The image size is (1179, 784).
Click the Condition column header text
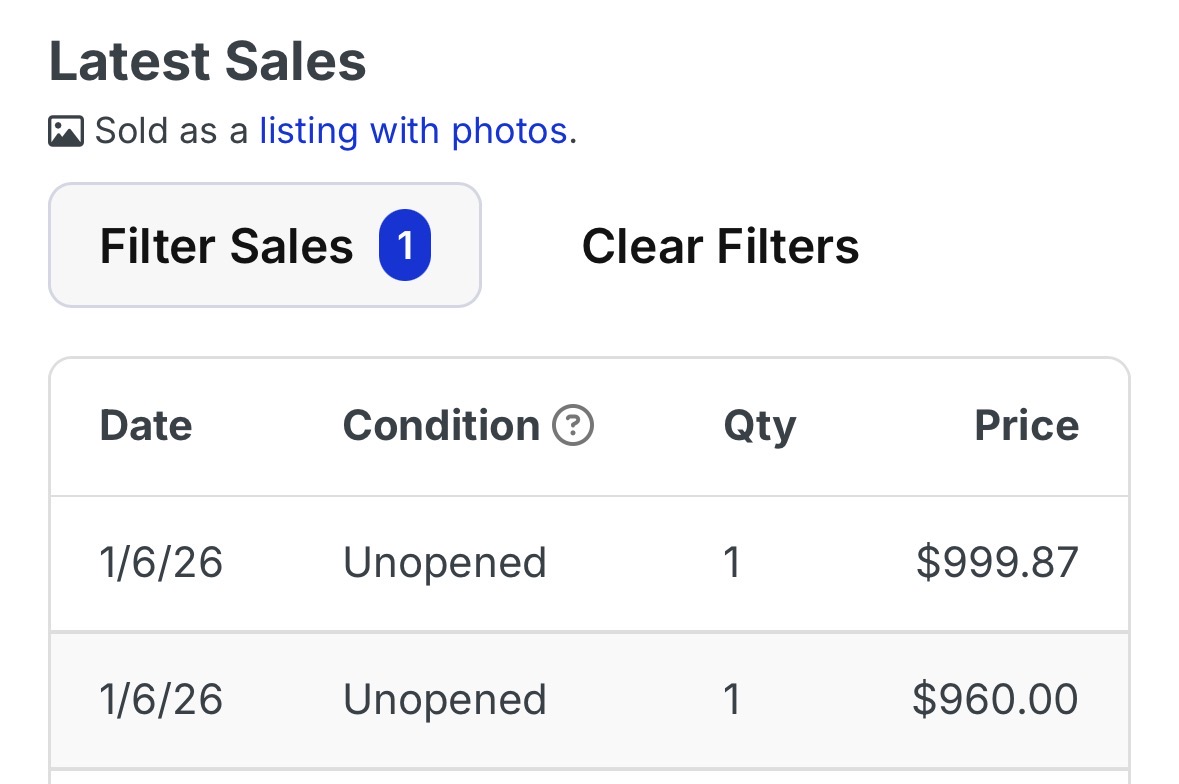[441, 427]
